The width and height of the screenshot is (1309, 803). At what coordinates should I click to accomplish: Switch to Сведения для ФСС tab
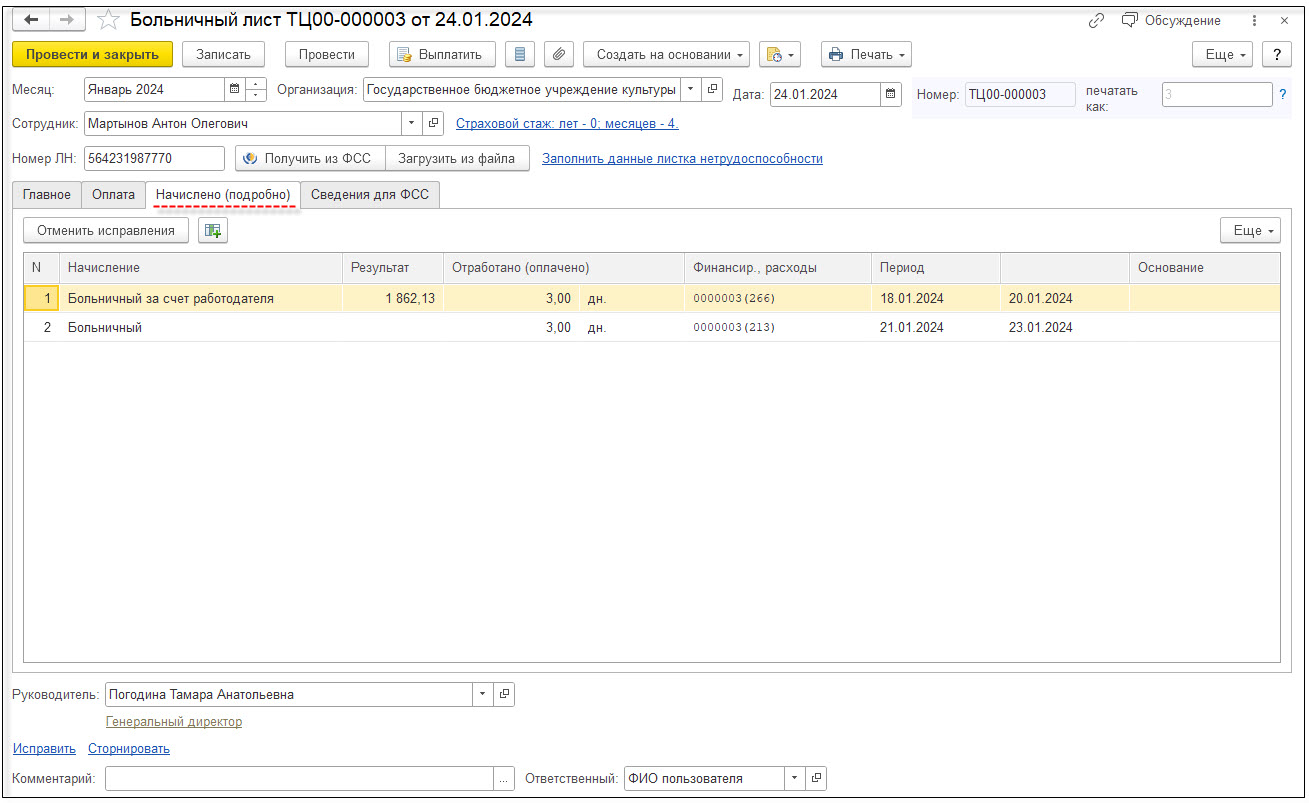[x=370, y=195]
